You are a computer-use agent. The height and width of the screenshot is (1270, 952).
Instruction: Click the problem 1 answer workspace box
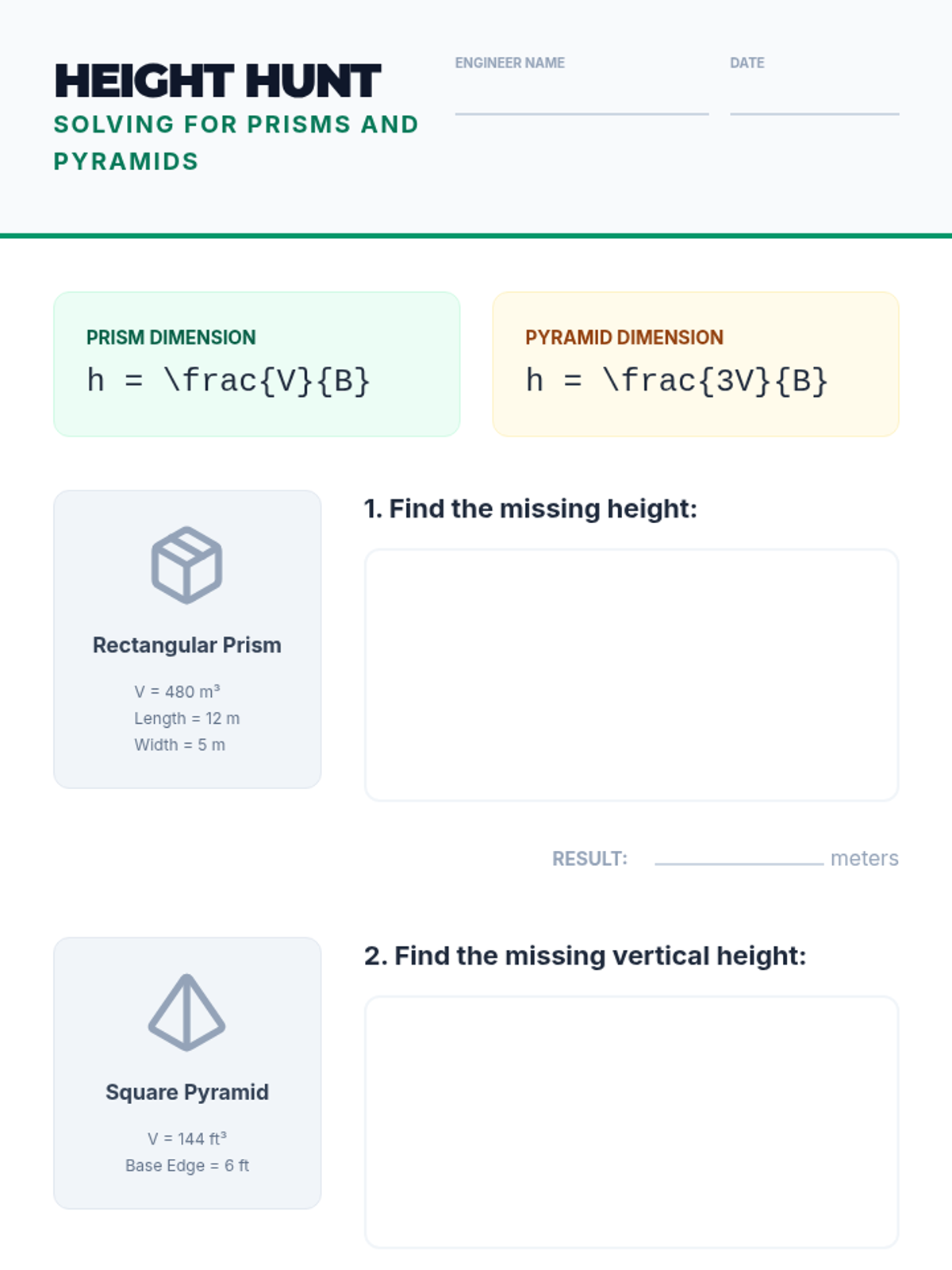point(631,675)
